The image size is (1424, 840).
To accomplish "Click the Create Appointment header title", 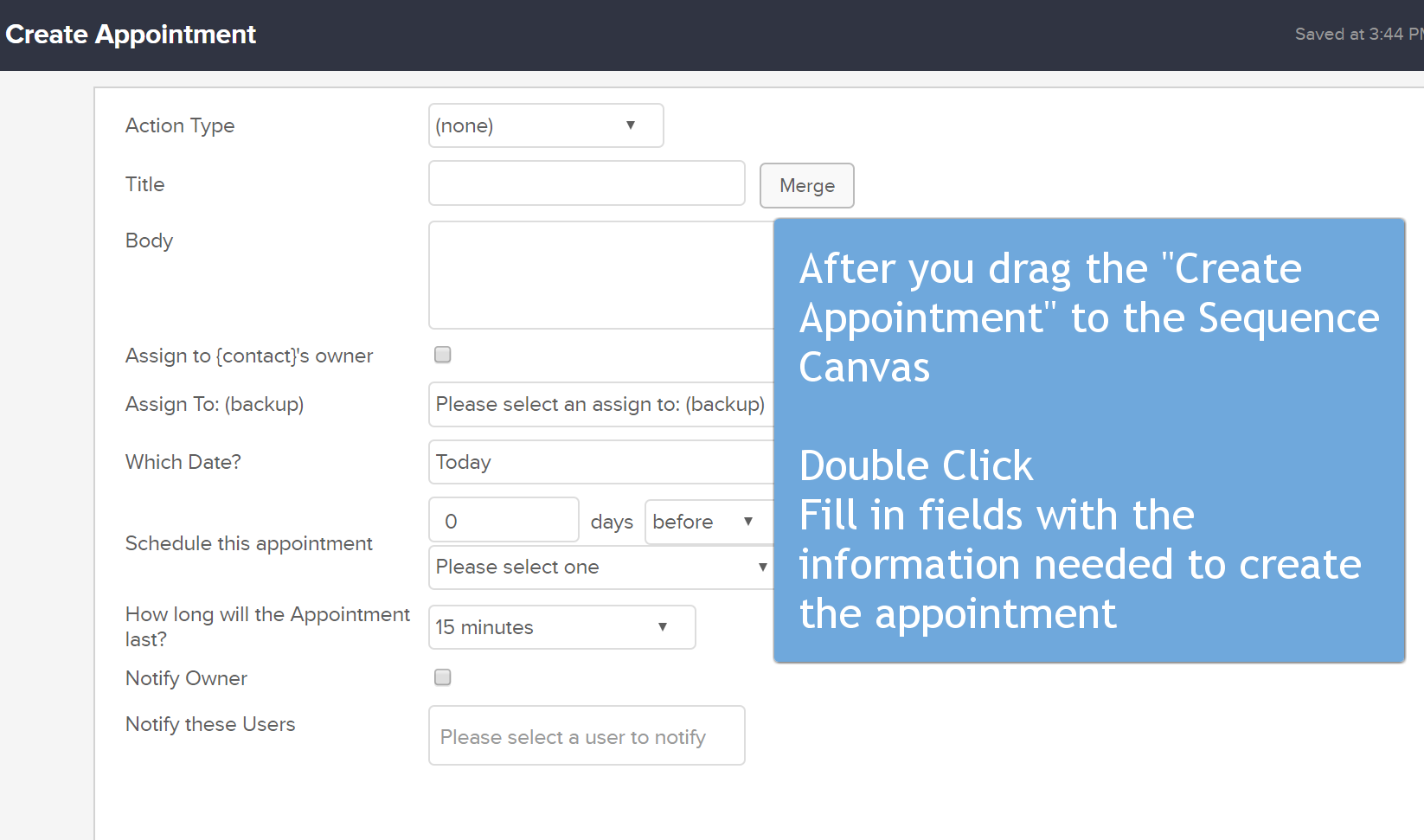I will point(131,34).
